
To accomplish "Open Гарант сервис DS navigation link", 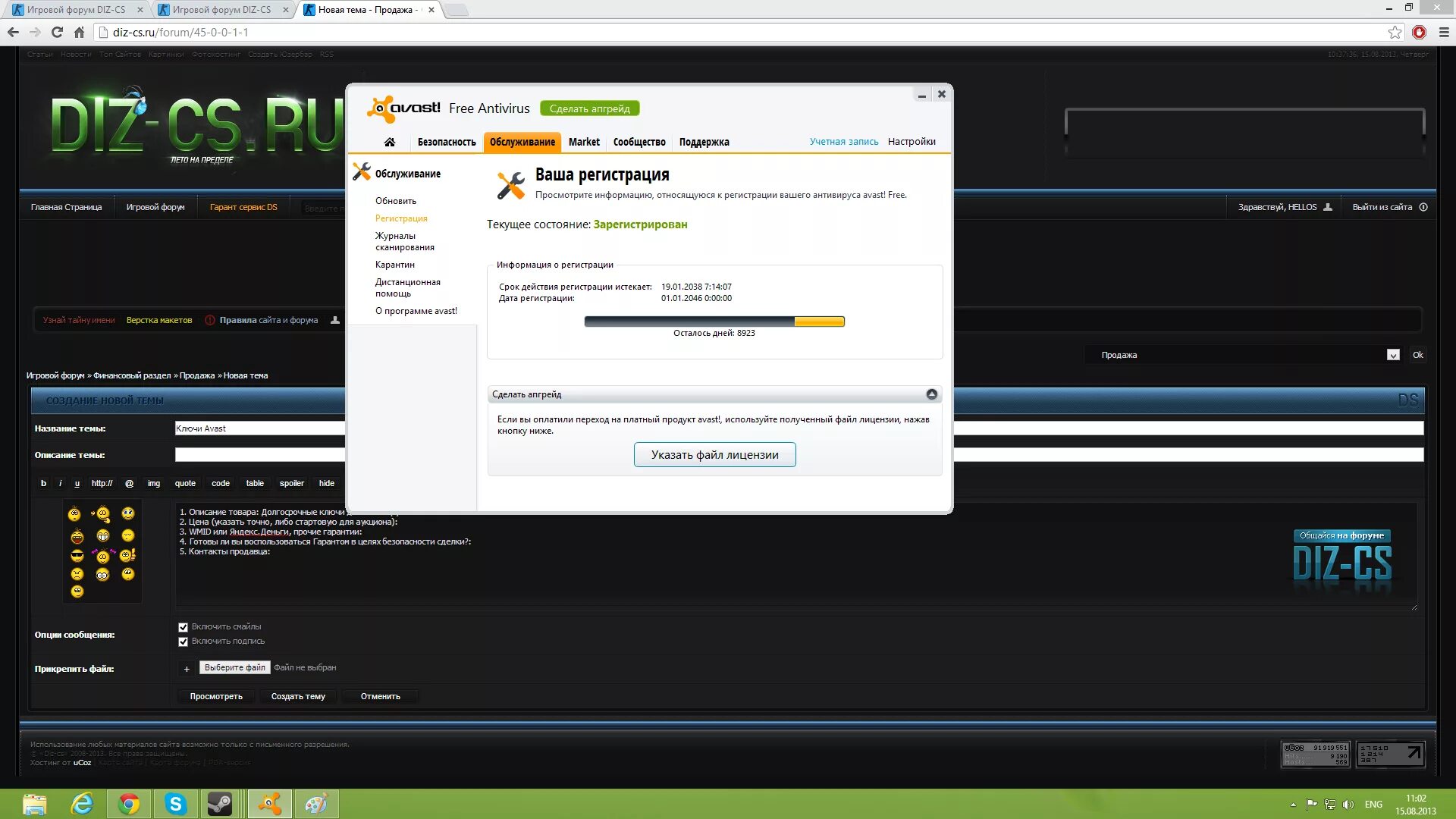I will coord(243,207).
